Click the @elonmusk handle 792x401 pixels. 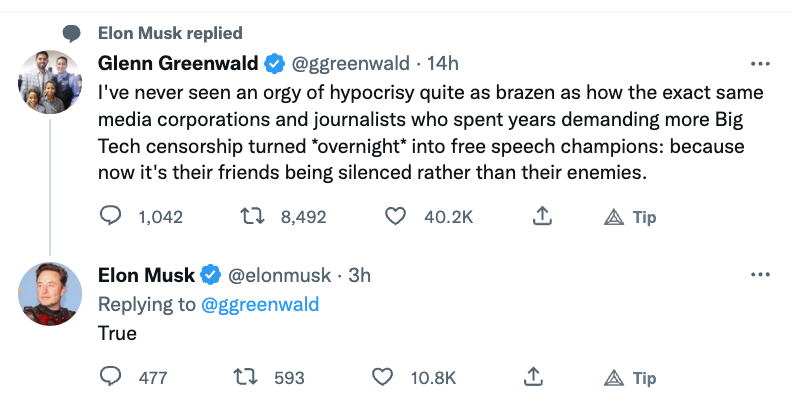[x=279, y=275]
